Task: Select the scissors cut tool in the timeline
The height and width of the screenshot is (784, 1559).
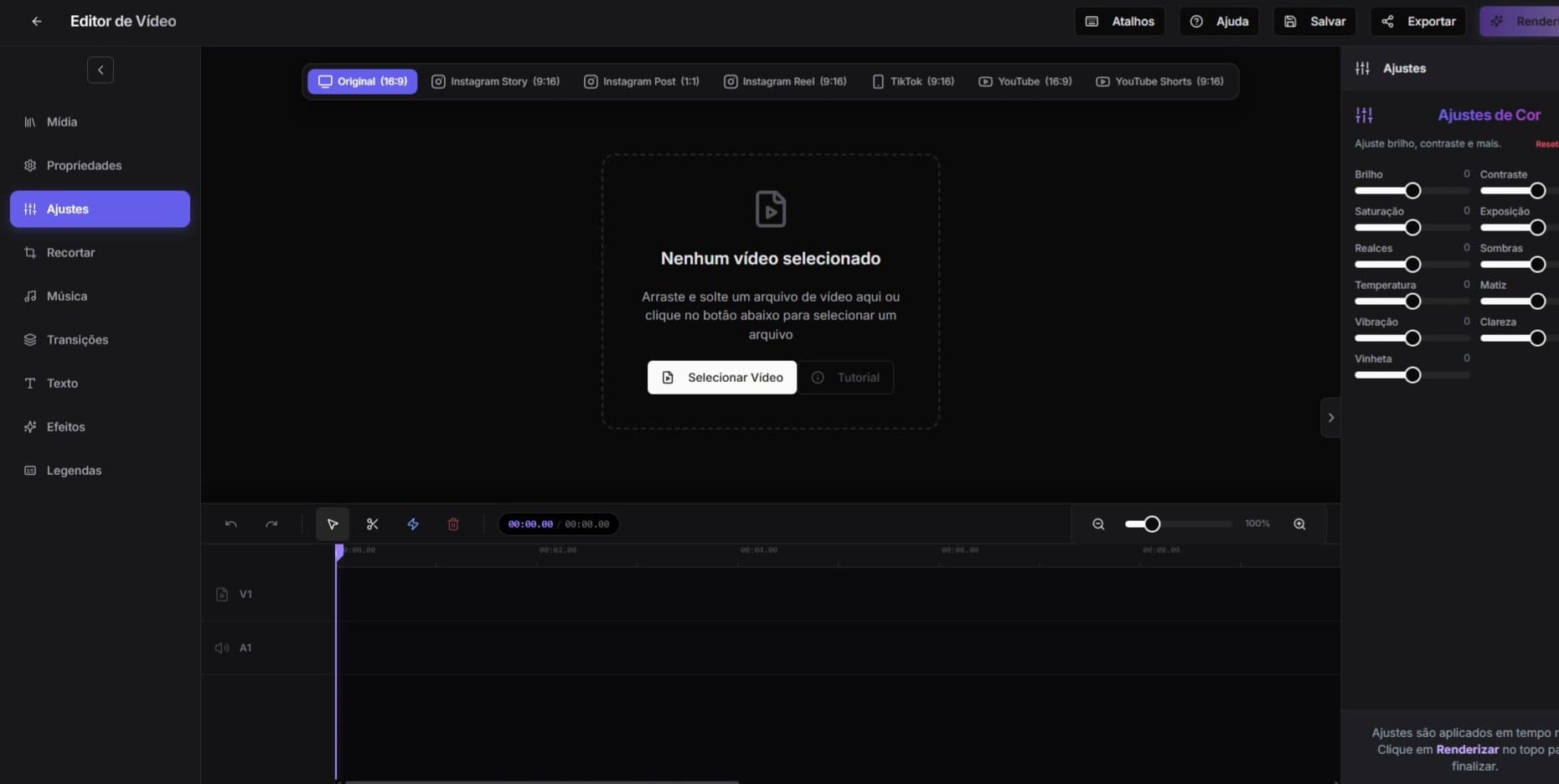Action: tap(372, 524)
